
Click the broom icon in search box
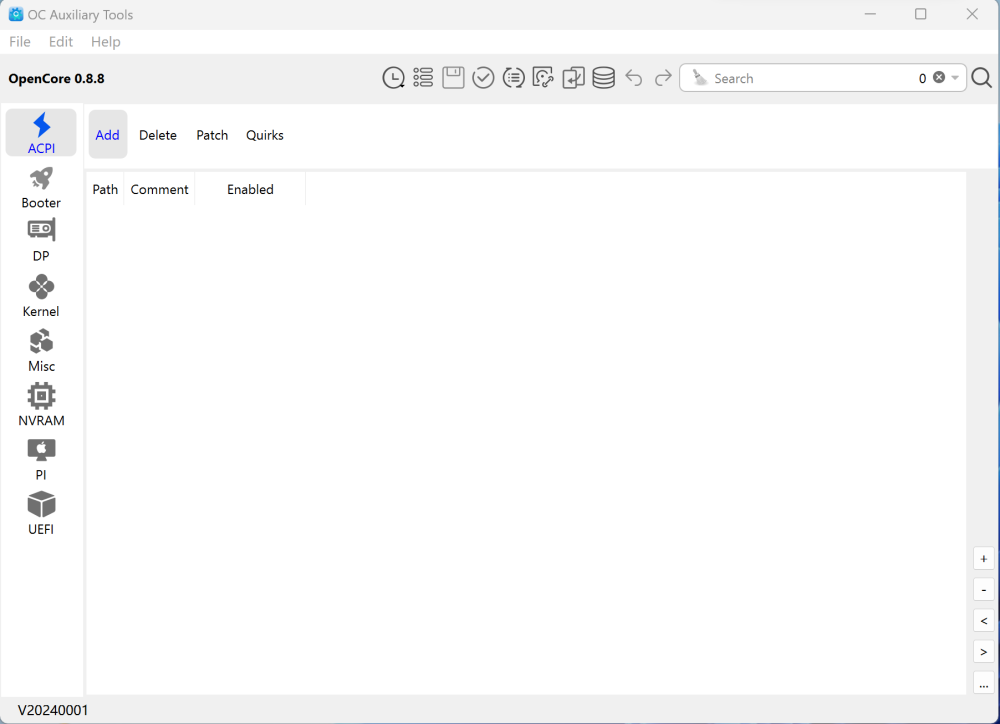click(x=700, y=78)
